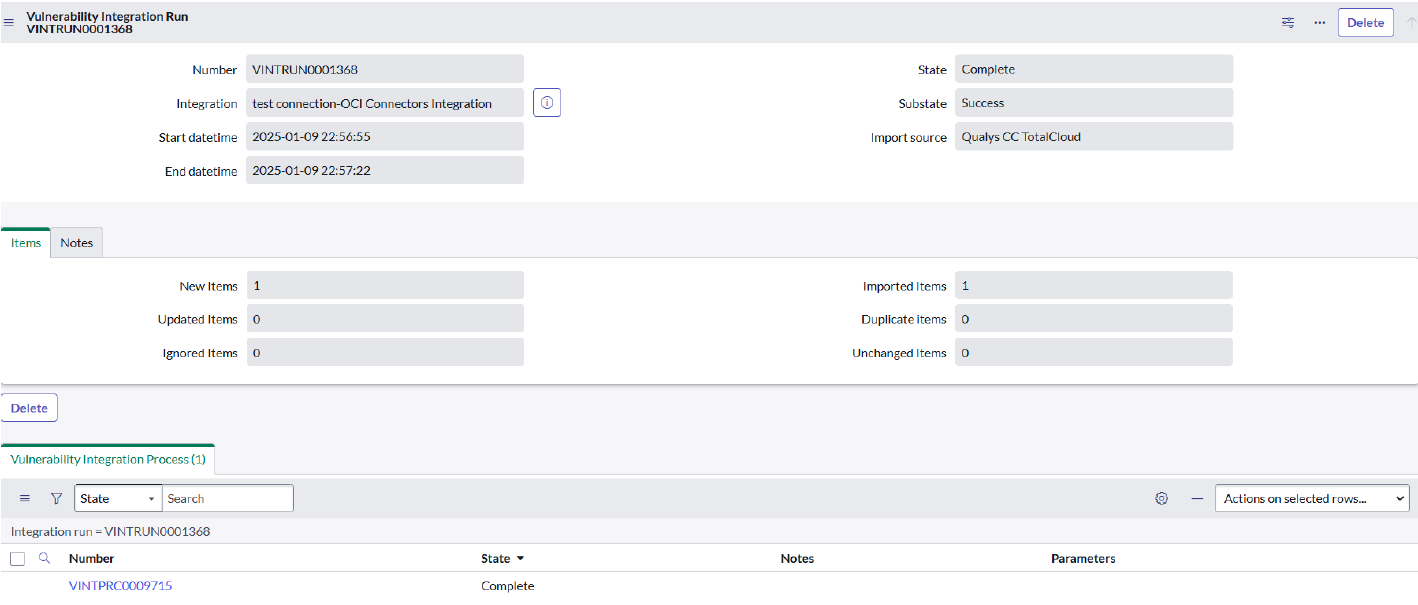Switch to the Notes tab

coord(76,243)
